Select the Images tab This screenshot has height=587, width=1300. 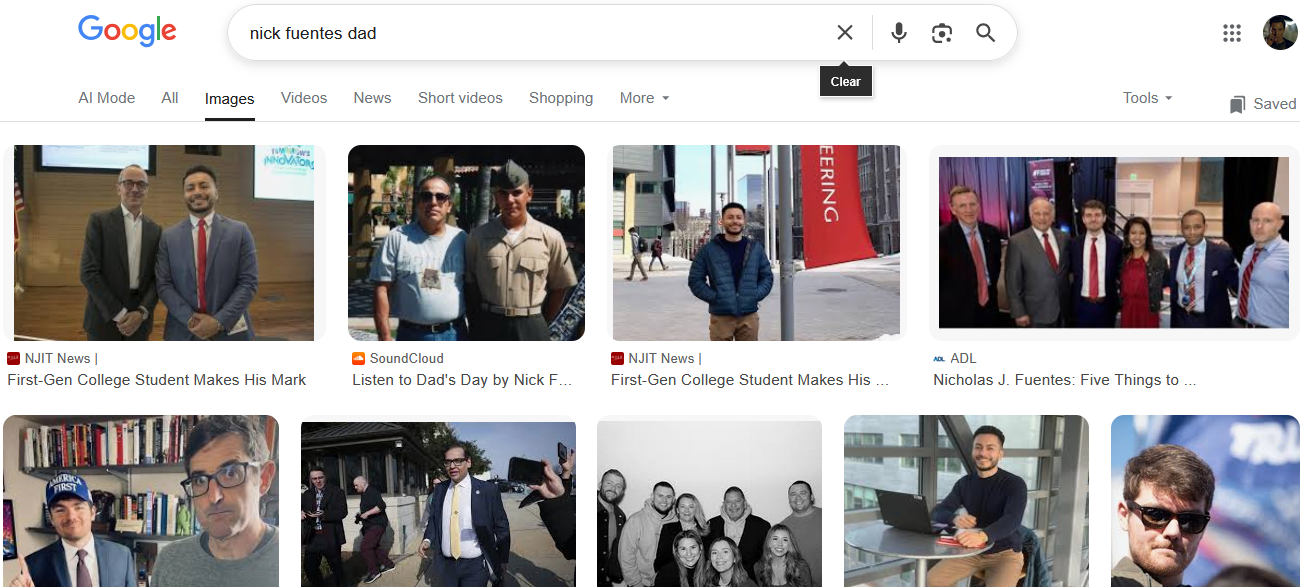(230, 99)
